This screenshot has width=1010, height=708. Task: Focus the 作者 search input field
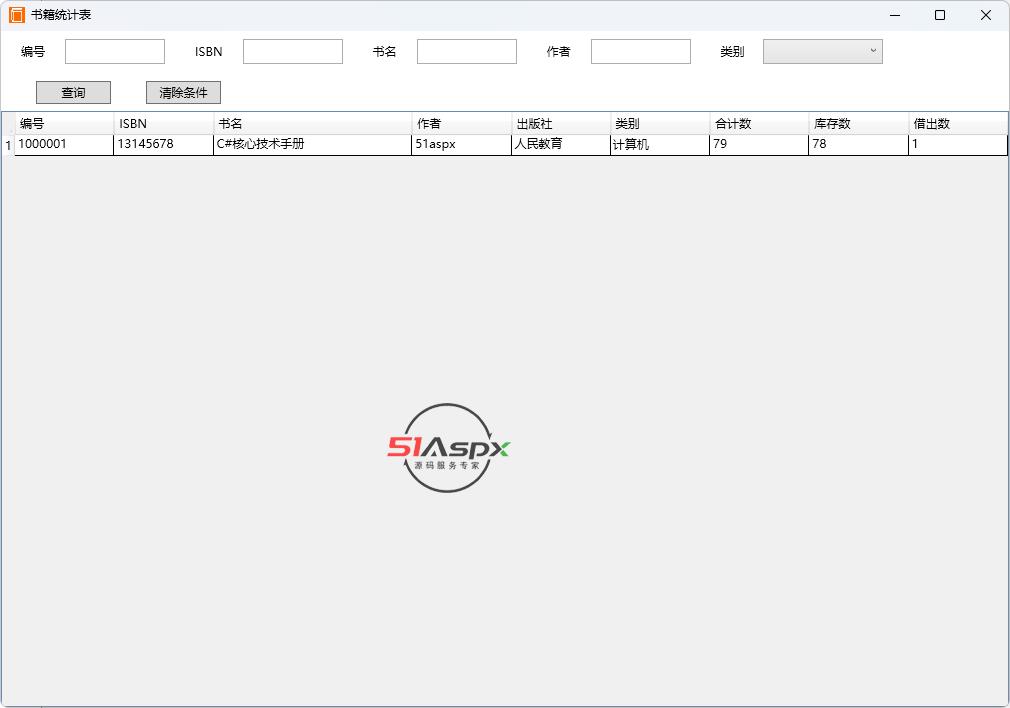(640, 52)
